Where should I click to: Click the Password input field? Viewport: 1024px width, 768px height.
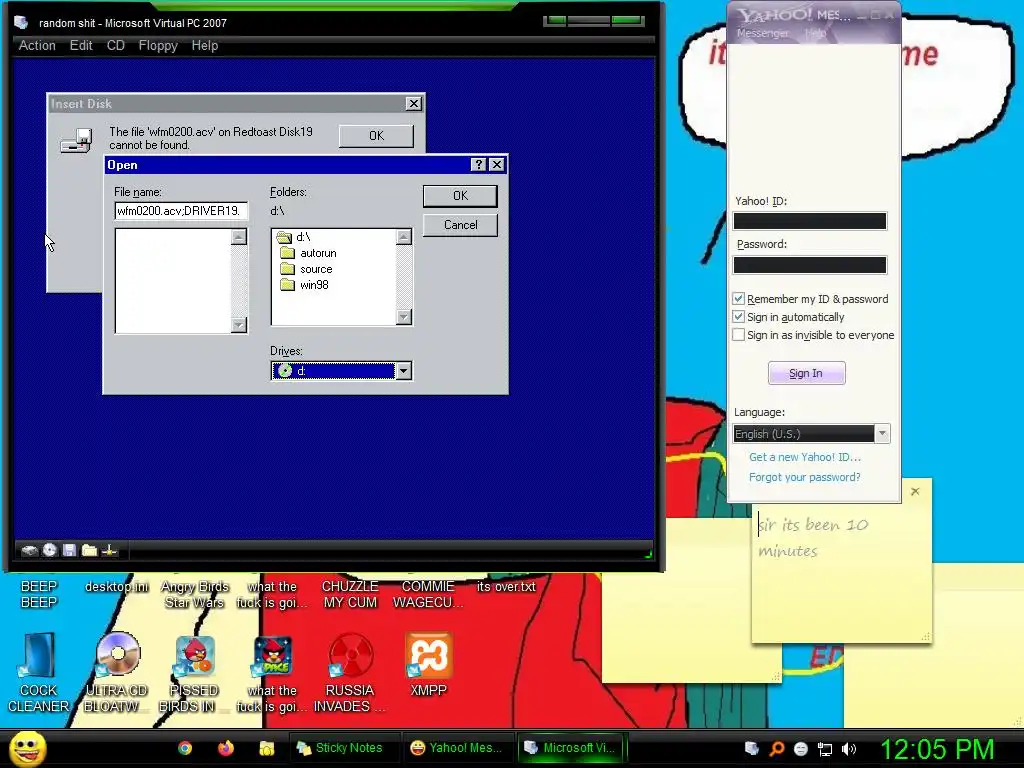(x=810, y=265)
